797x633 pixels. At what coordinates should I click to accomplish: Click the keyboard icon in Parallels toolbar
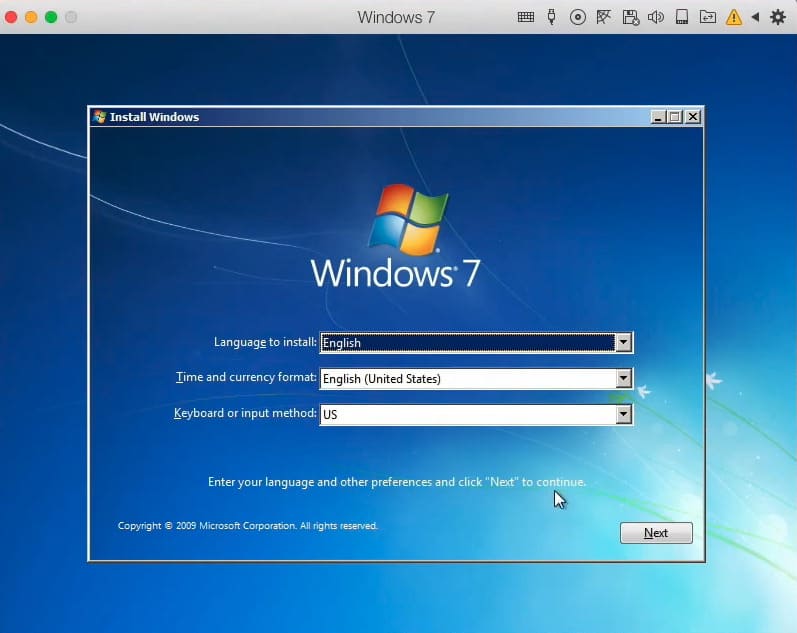[x=525, y=17]
